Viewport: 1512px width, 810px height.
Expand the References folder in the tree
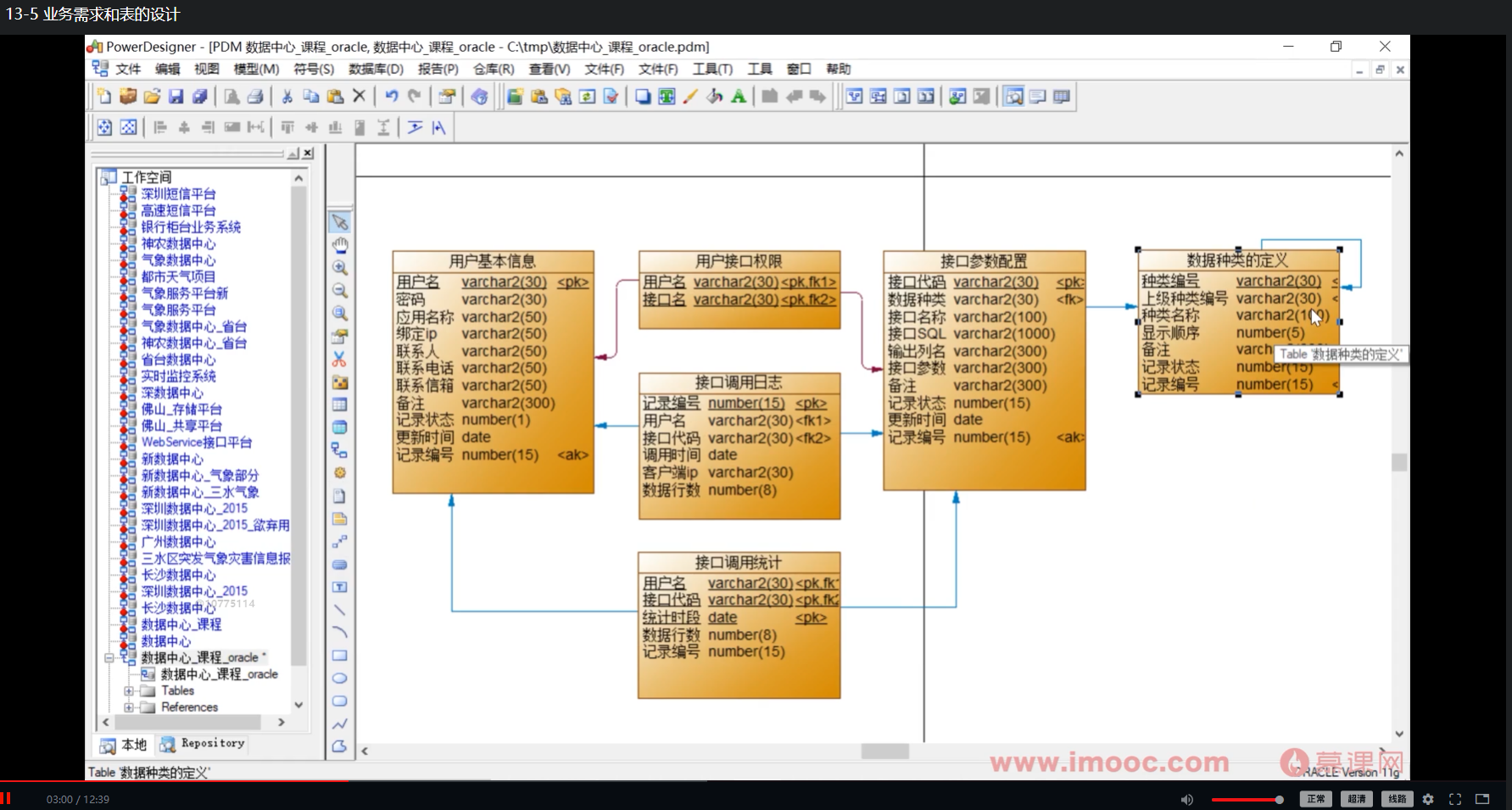(129, 707)
